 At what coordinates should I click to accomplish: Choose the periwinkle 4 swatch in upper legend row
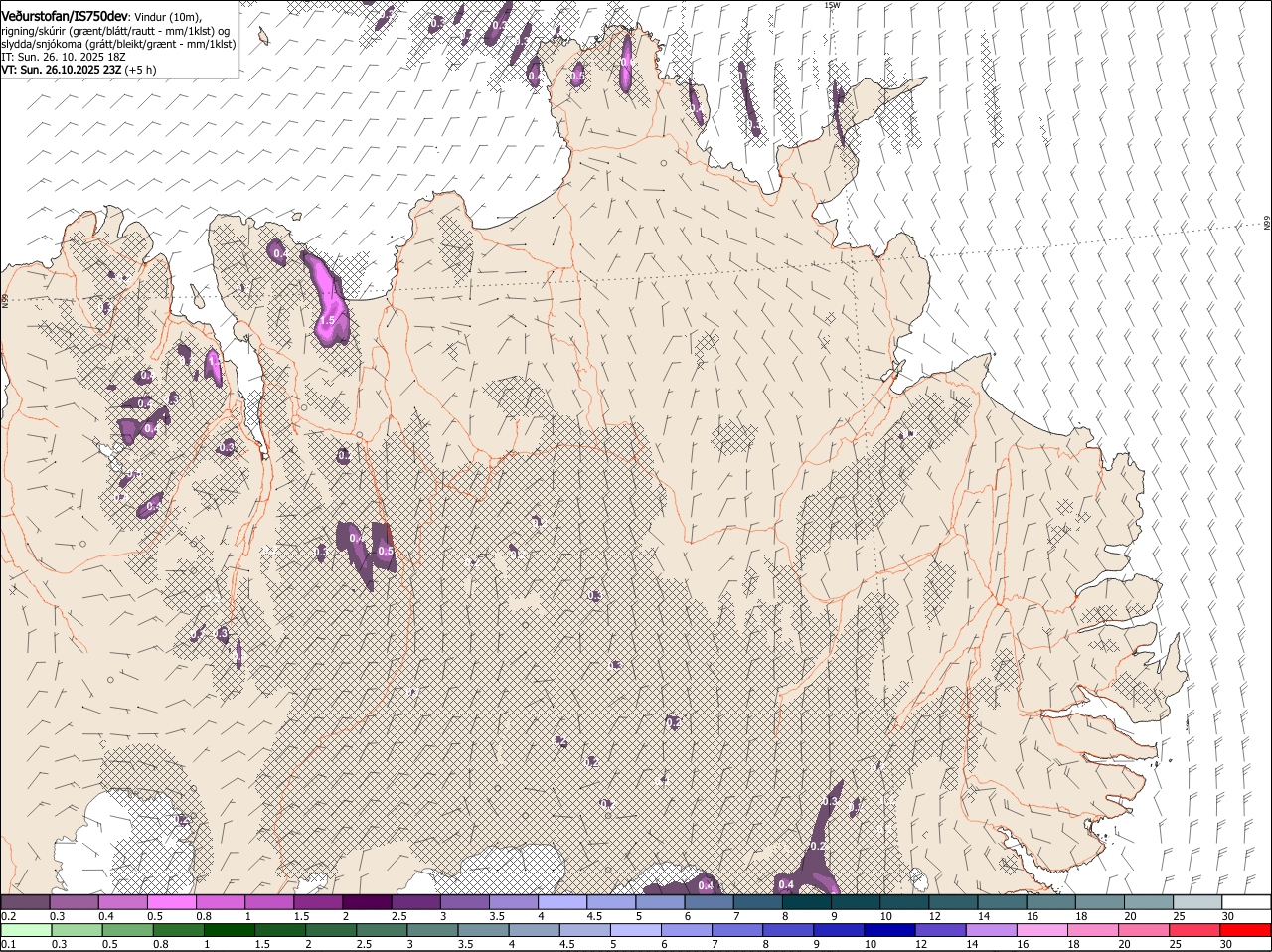click(562, 902)
